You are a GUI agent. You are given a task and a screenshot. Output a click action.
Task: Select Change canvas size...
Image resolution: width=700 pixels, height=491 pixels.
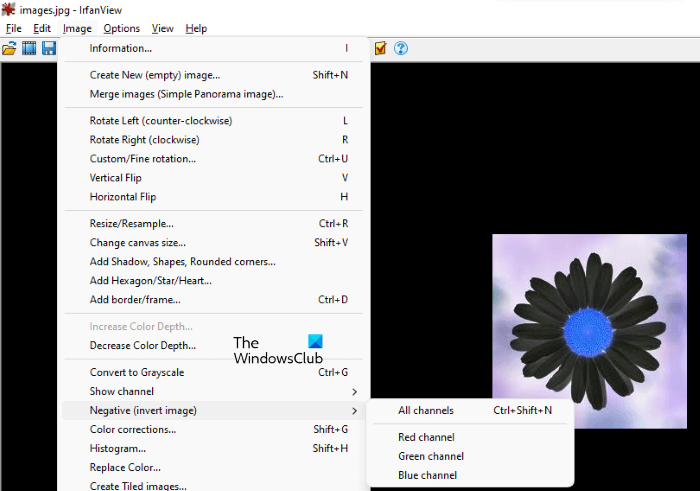213,243
